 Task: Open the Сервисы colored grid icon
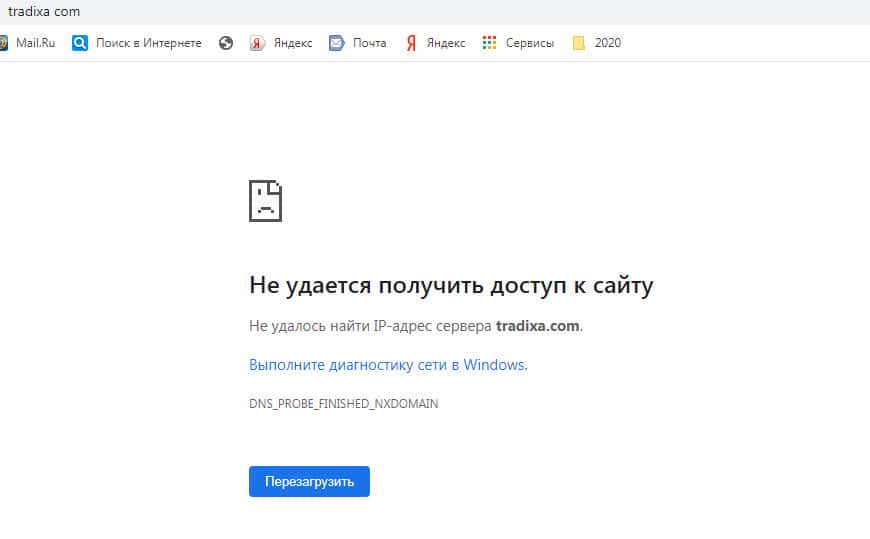pos(489,43)
